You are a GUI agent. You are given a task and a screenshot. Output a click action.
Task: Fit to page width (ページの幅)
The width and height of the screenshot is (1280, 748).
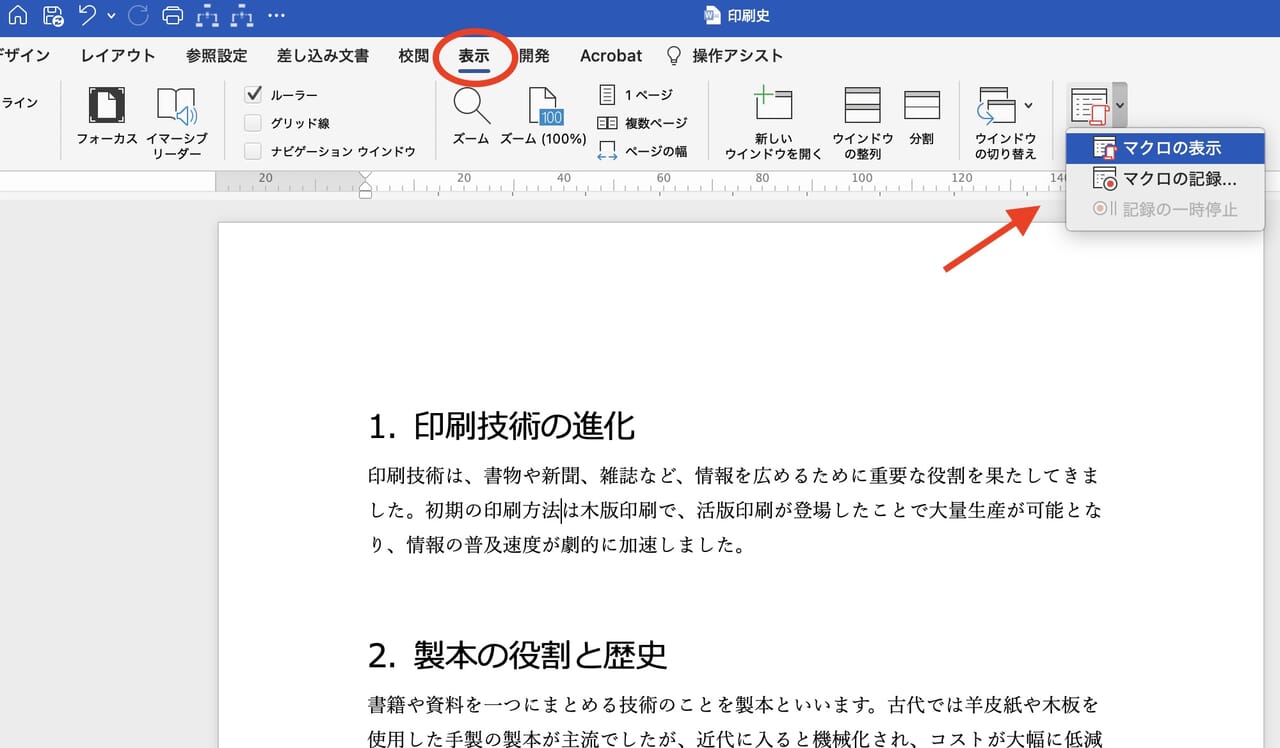(643, 151)
